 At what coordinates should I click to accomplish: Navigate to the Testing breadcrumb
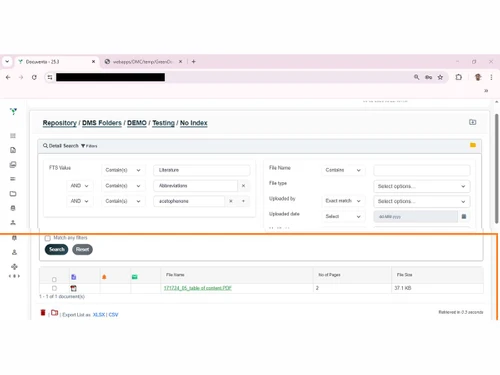(163, 123)
